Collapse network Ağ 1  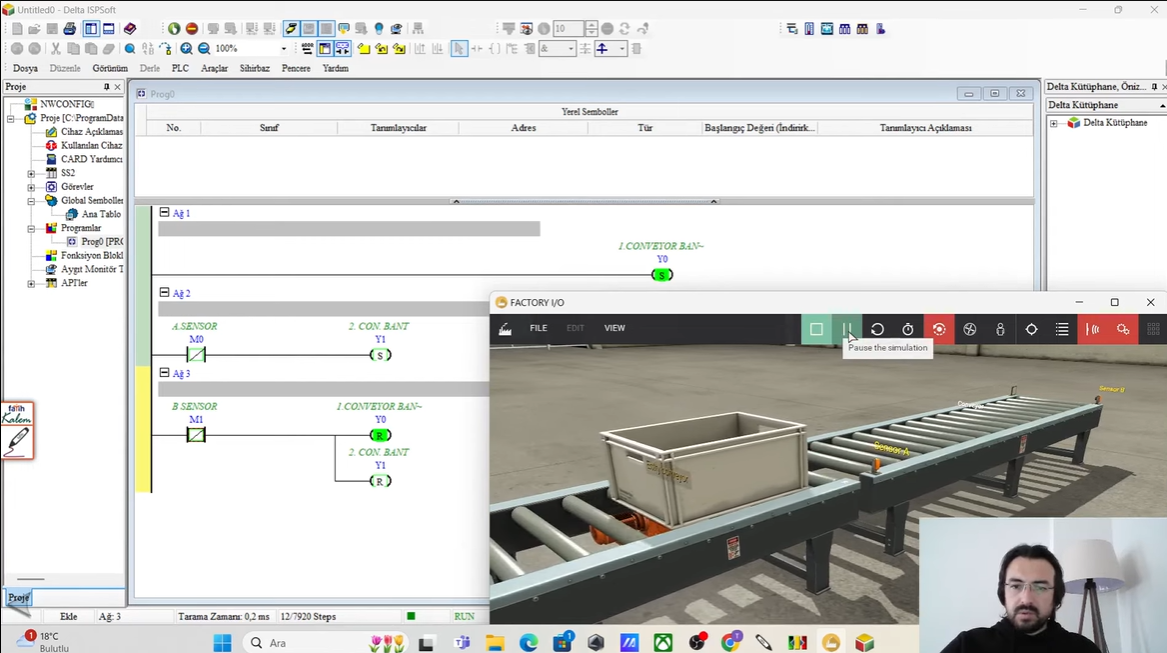click(164, 212)
